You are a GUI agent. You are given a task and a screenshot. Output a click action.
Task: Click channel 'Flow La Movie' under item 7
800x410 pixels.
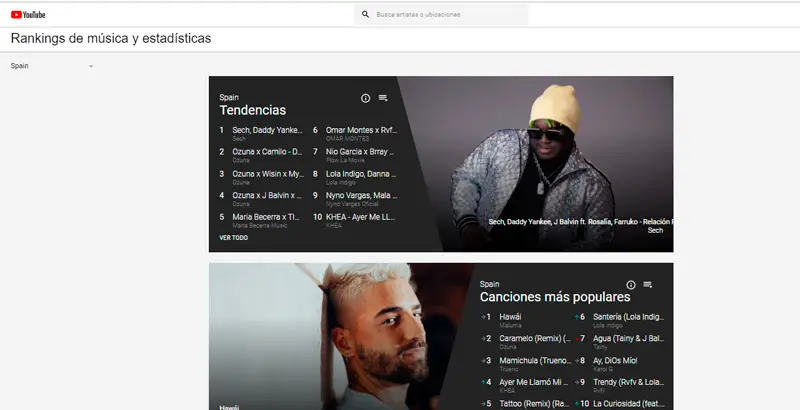coord(345,160)
